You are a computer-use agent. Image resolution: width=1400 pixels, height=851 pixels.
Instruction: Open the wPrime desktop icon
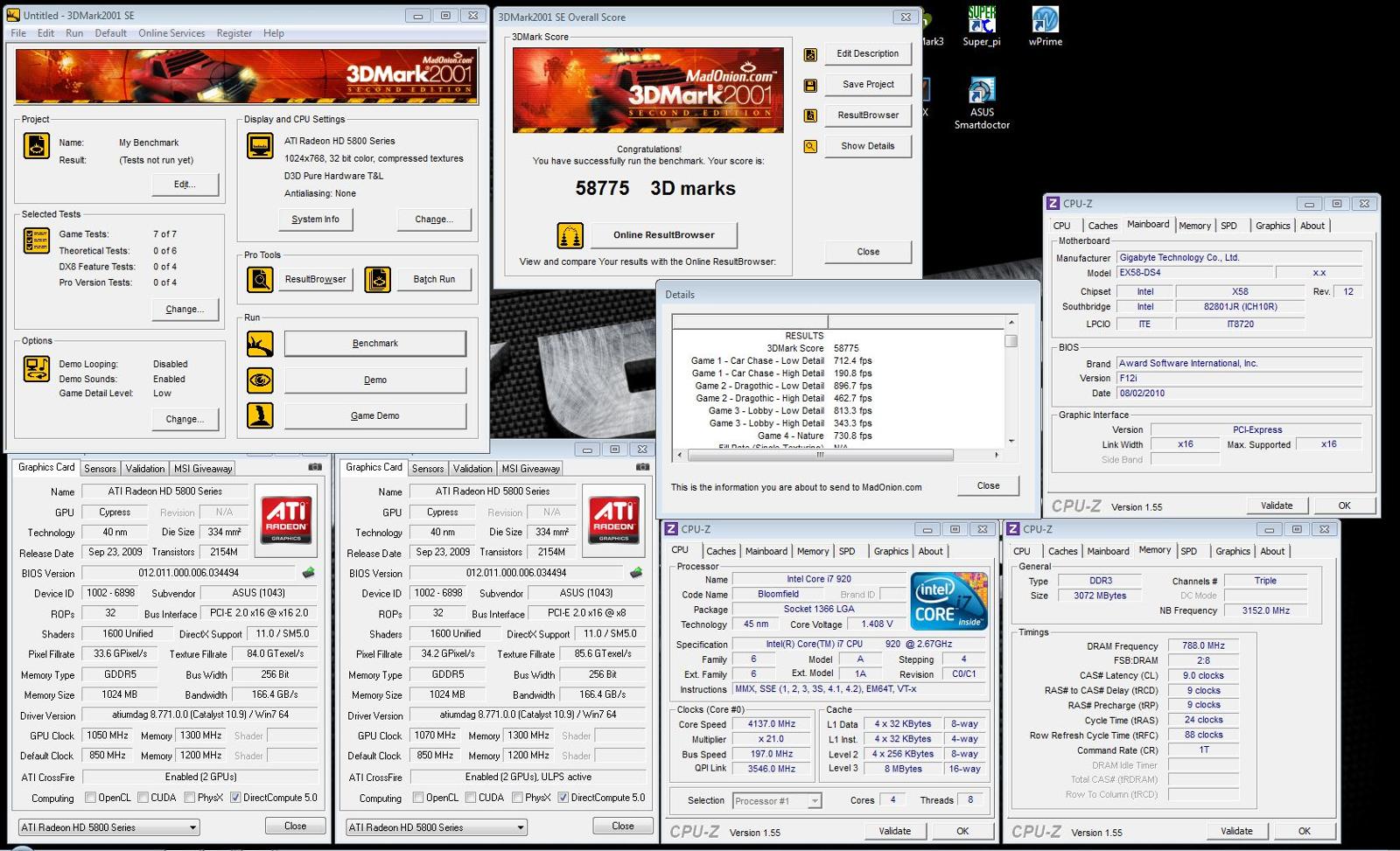[1045, 26]
